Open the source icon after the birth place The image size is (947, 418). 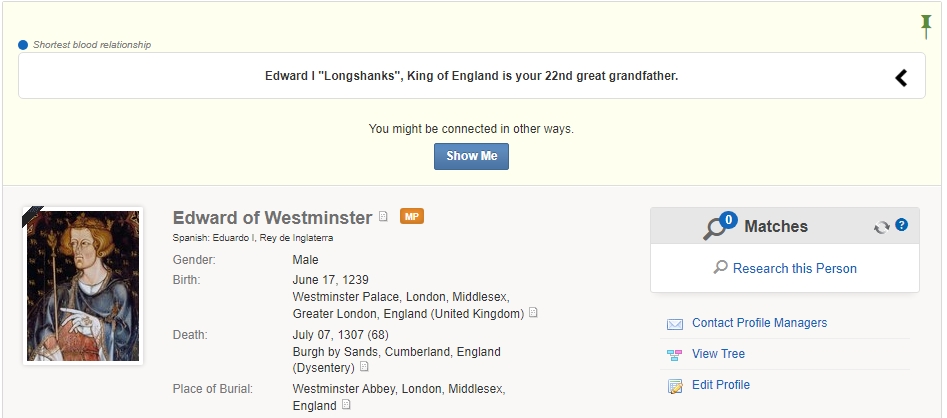point(533,313)
